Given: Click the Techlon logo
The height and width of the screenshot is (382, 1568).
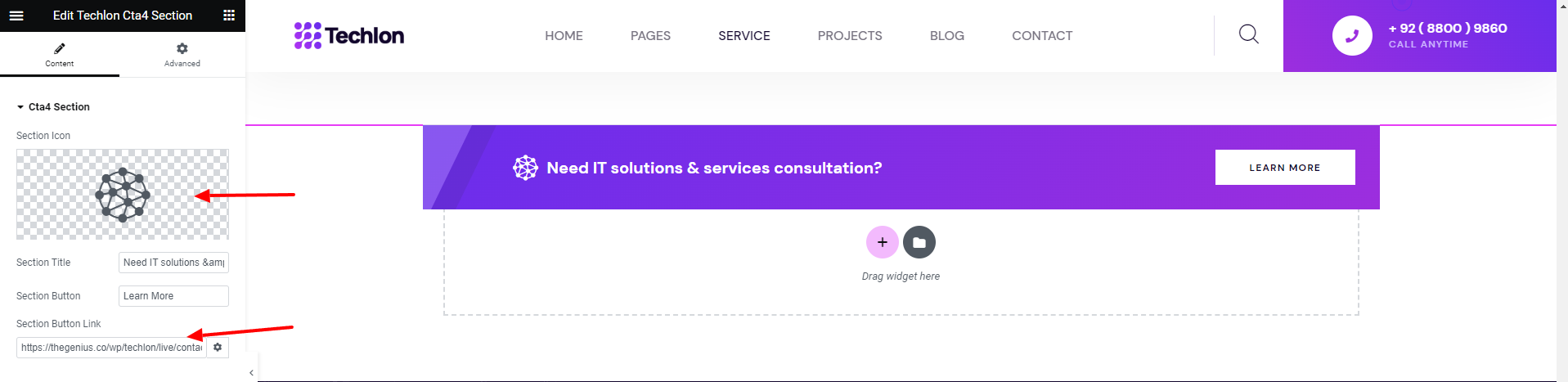Looking at the screenshot, I should pos(349,36).
